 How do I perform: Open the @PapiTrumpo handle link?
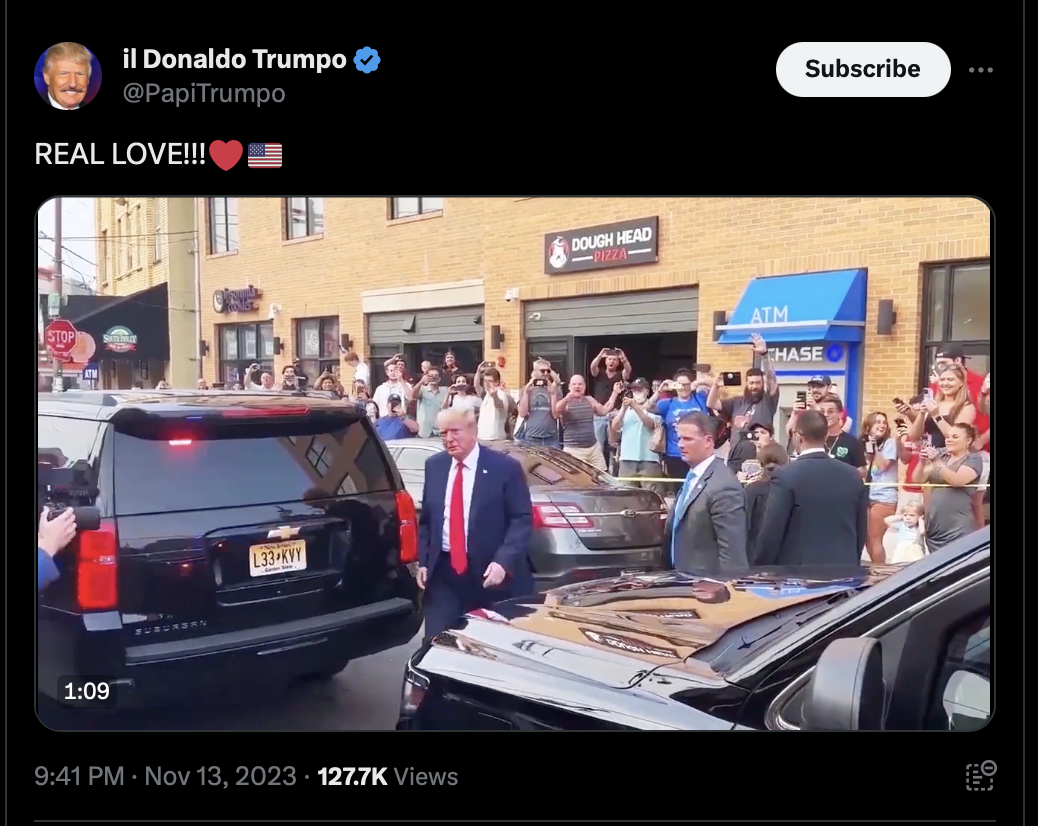[204, 93]
